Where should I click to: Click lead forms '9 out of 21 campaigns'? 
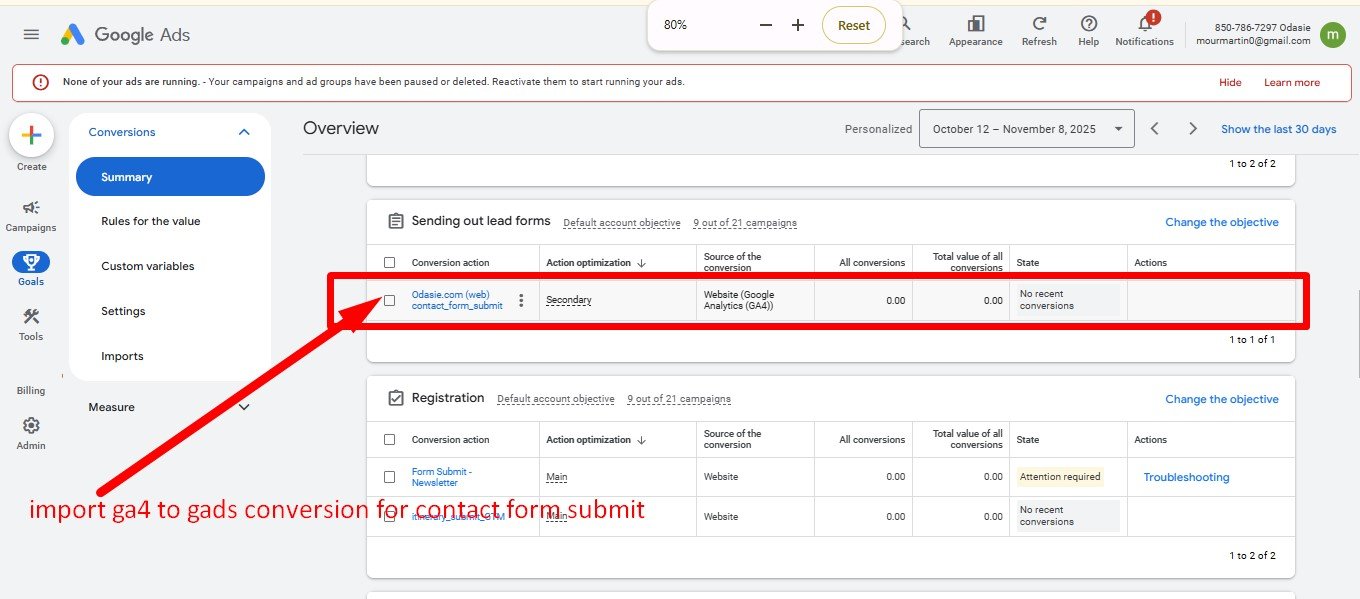tap(745, 223)
